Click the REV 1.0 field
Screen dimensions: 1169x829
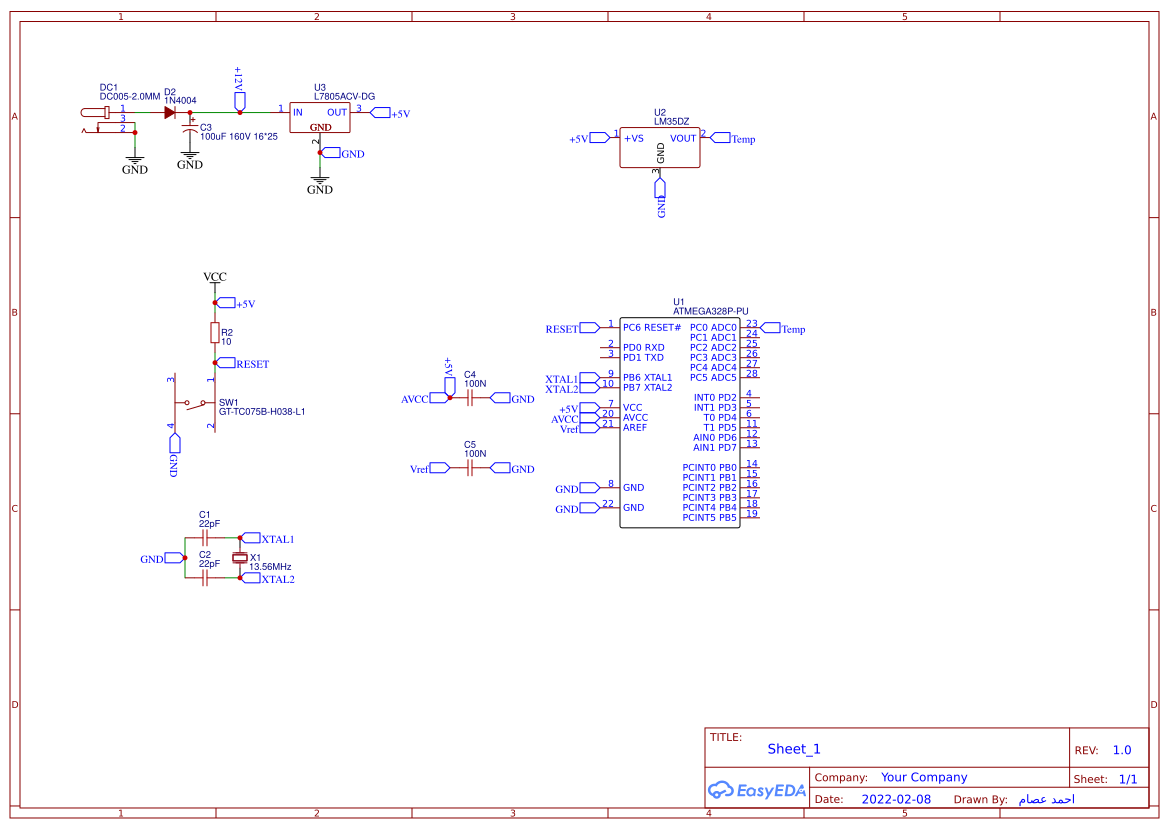(x=1120, y=749)
